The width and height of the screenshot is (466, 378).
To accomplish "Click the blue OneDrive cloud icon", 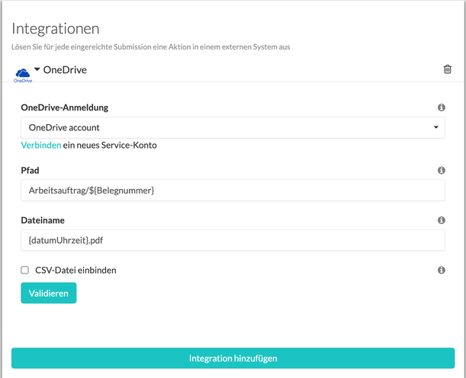I will coord(23,75).
